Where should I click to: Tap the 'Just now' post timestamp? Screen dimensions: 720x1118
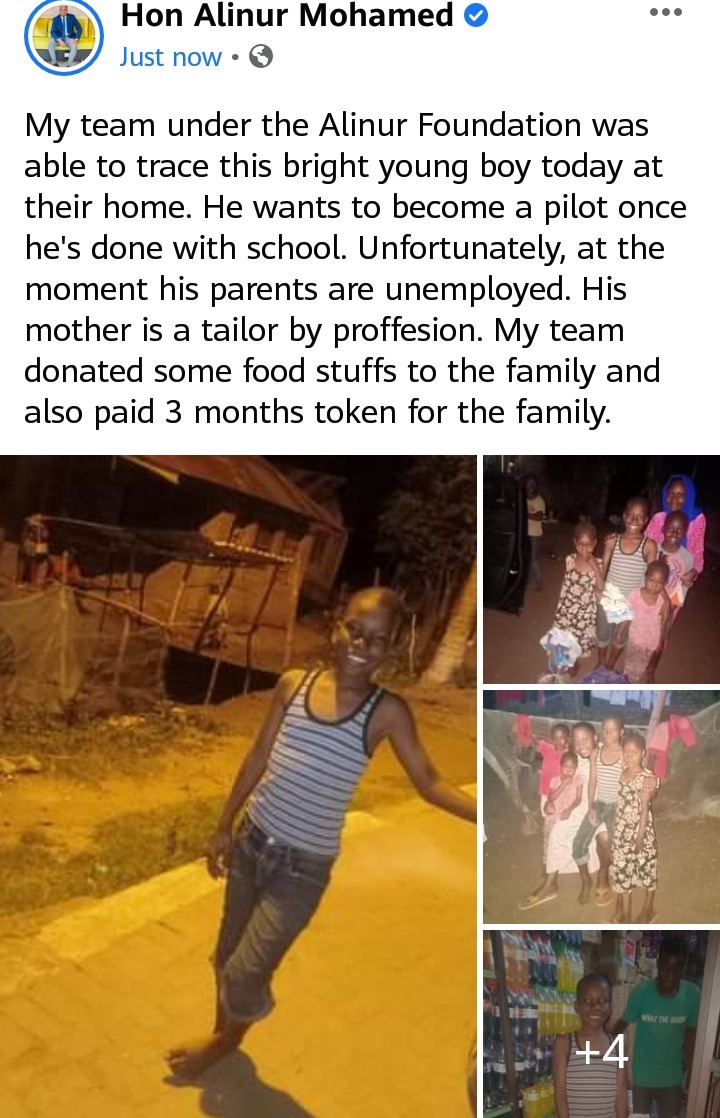tap(170, 56)
